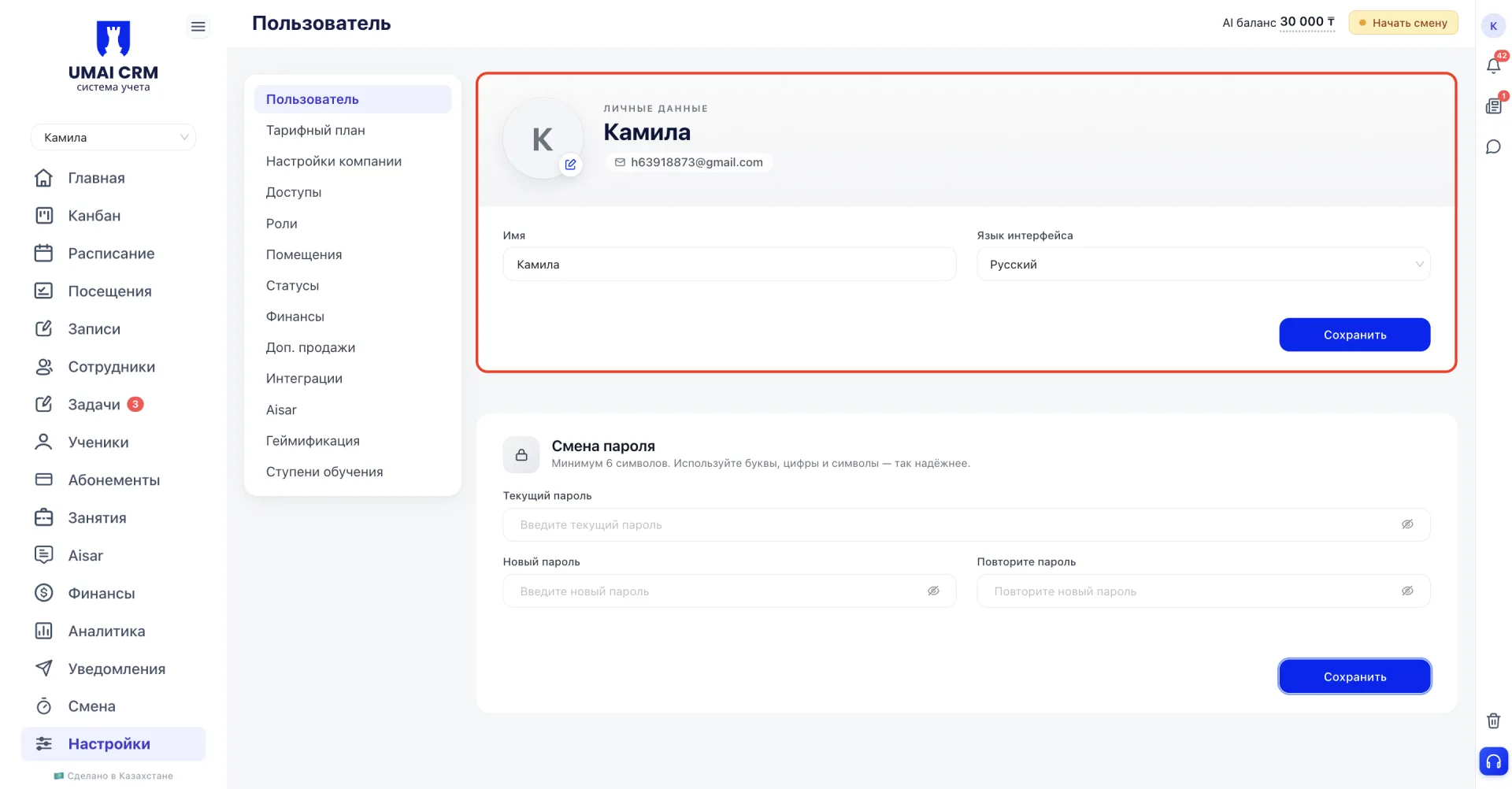1512x789 pixels.
Task: Collapse sidebar with hamburger menu icon
Action: pos(198,27)
